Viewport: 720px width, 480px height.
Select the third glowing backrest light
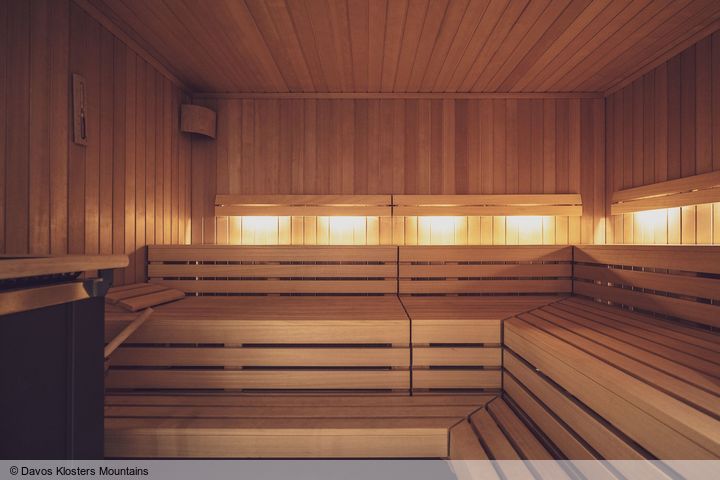pyautogui.click(x=439, y=228)
